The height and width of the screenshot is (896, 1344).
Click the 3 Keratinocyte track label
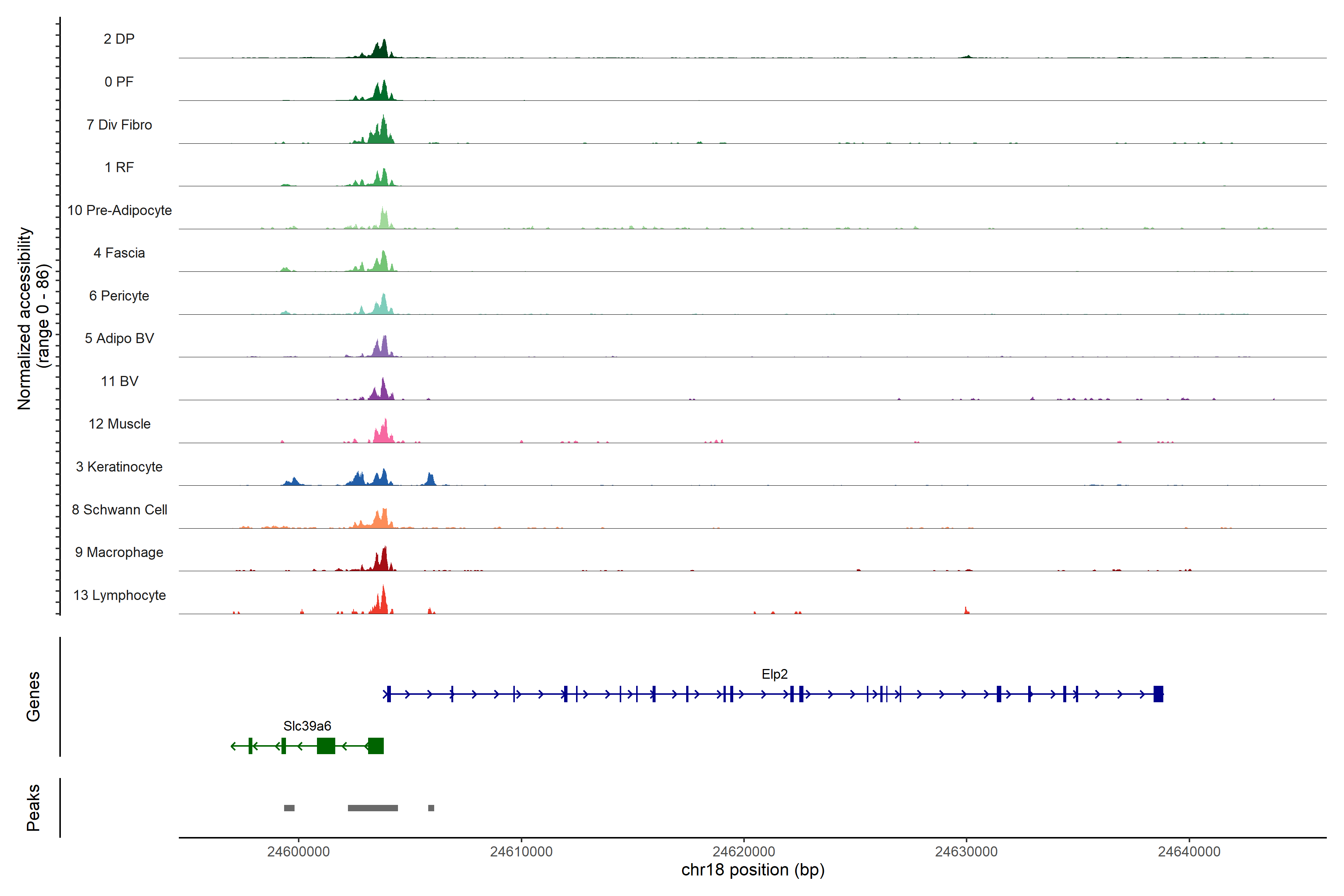(x=119, y=467)
